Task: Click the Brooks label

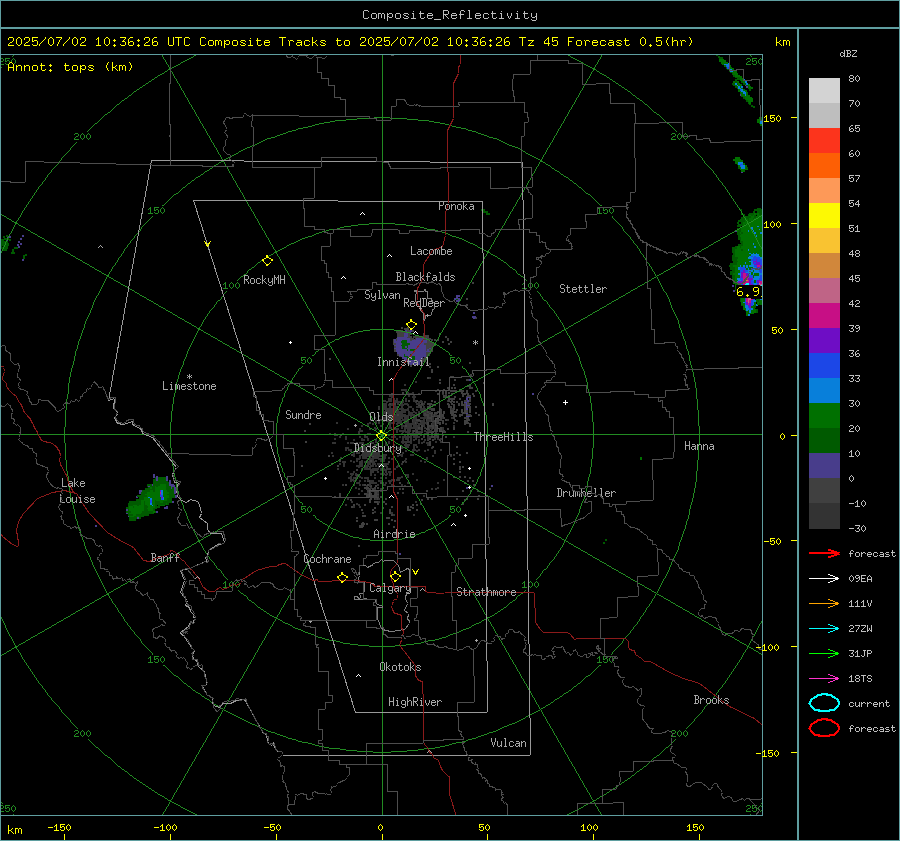Action: (x=711, y=700)
